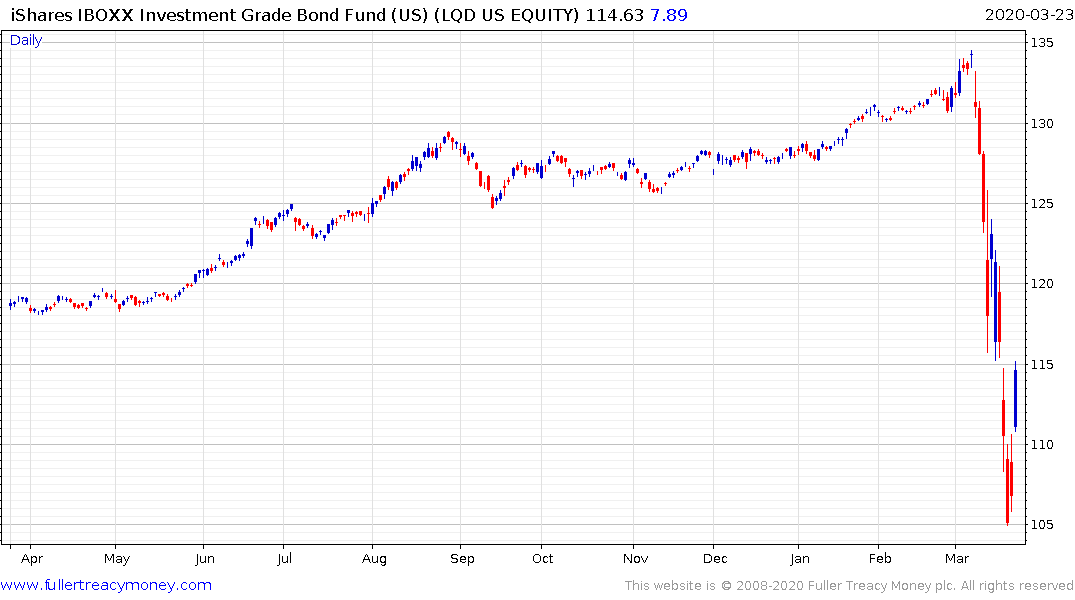This screenshot has width=1075, height=600.
Task: Click the Jan month label on axis
Action: point(799,559)
